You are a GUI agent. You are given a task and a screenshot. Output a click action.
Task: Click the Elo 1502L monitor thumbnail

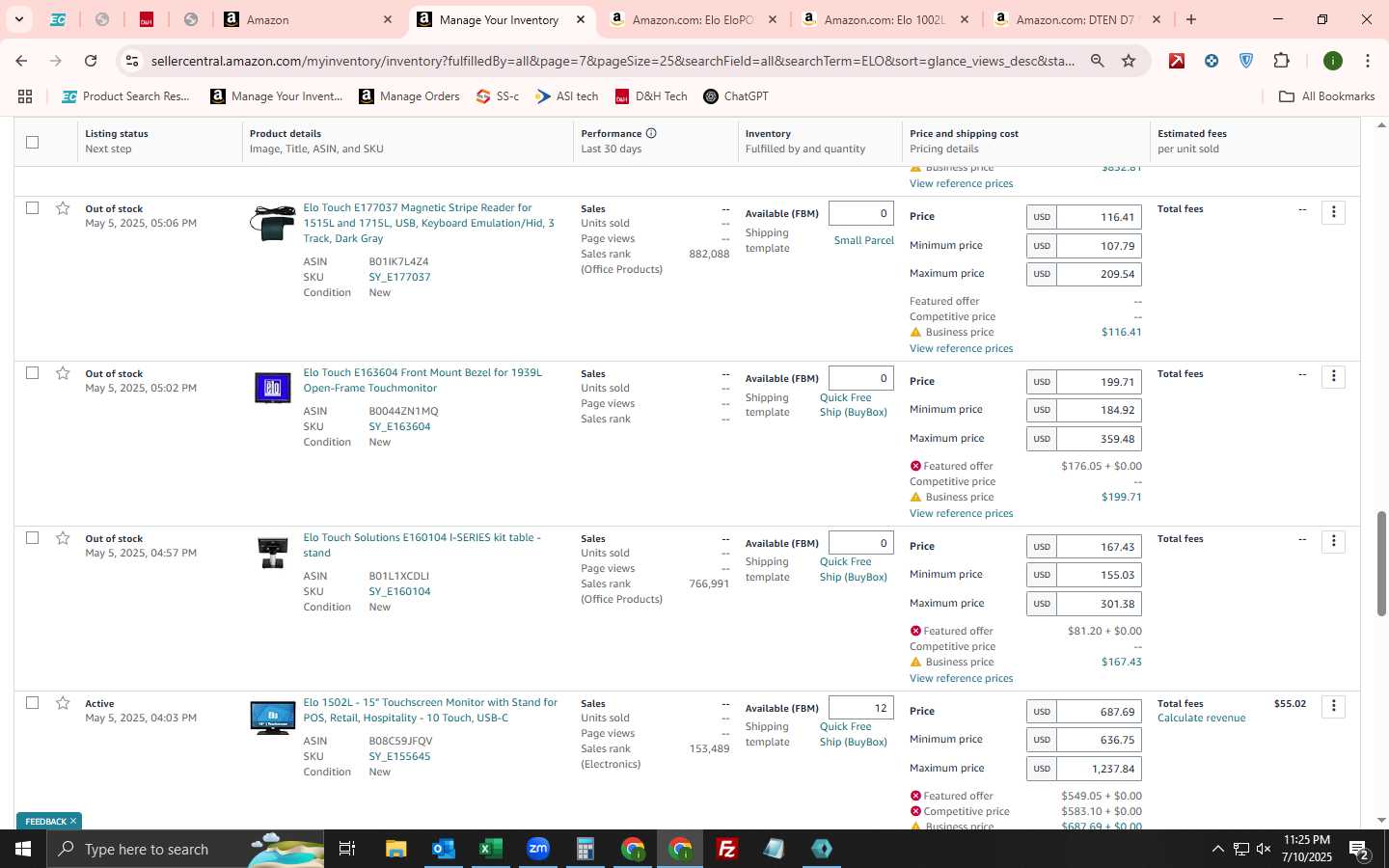coord(273,719)
